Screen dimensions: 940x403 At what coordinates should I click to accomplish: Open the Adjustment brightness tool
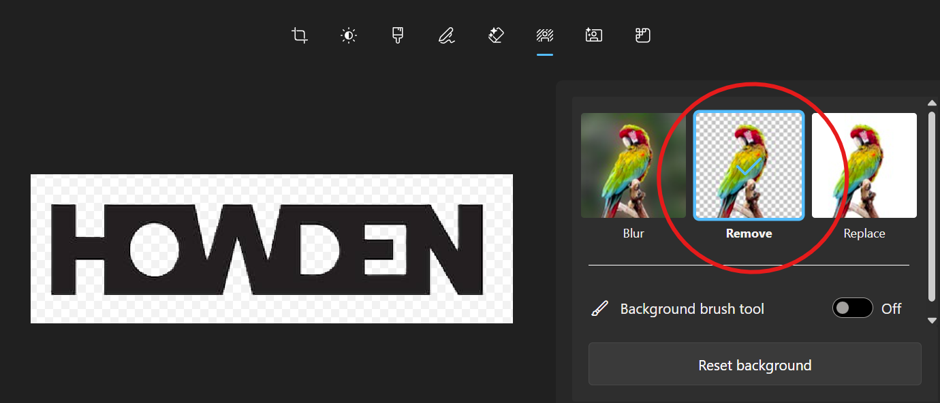(348, 35)
